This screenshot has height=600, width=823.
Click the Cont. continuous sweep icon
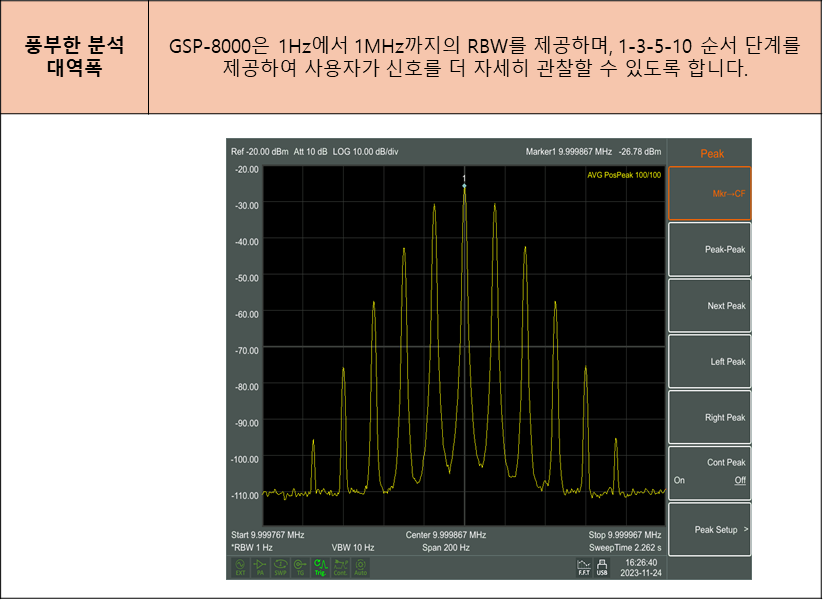(341, 567)
